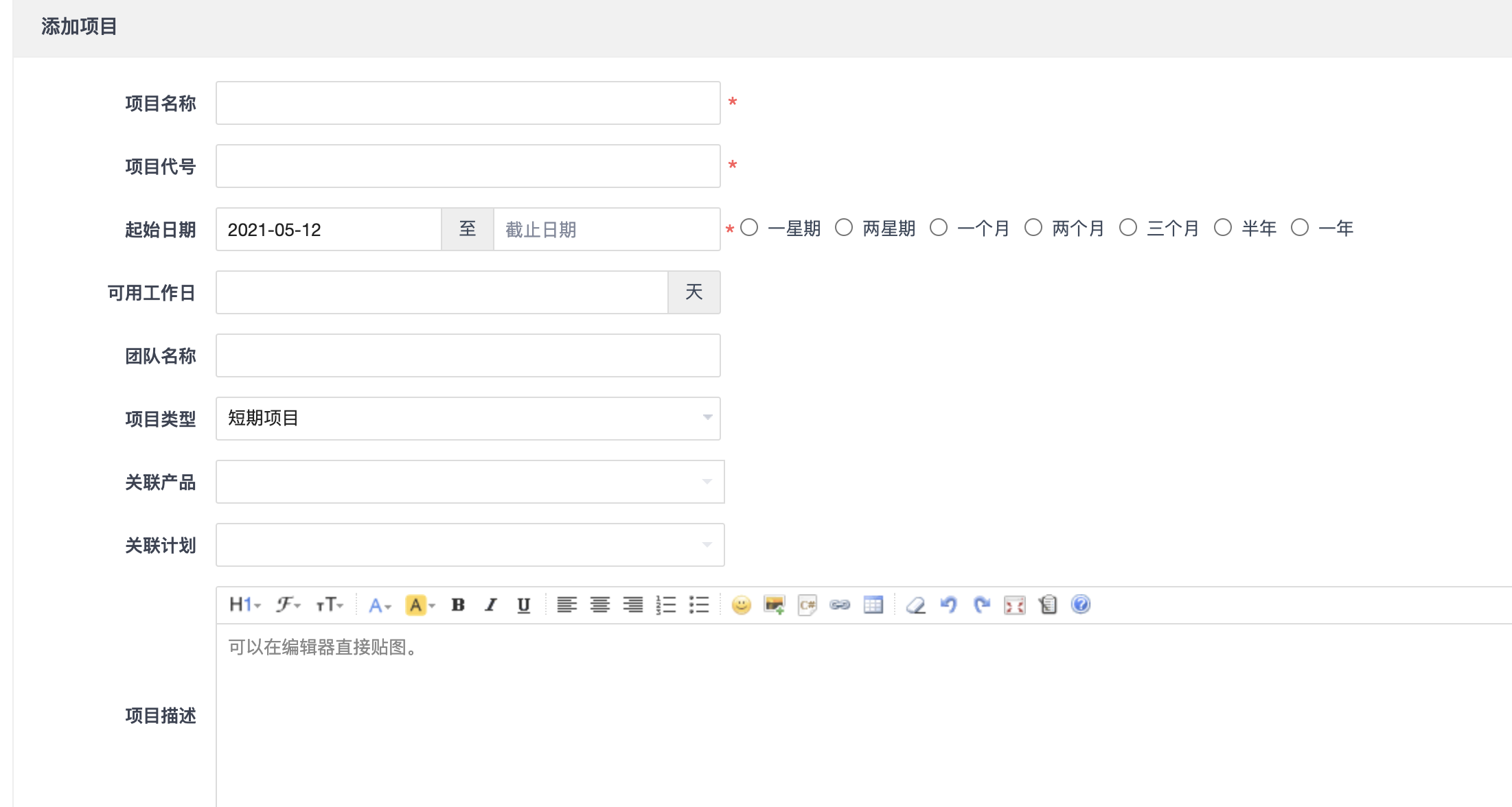Open the 项目类型 dropdown
1512x807 pixels.
coord(468,418)
